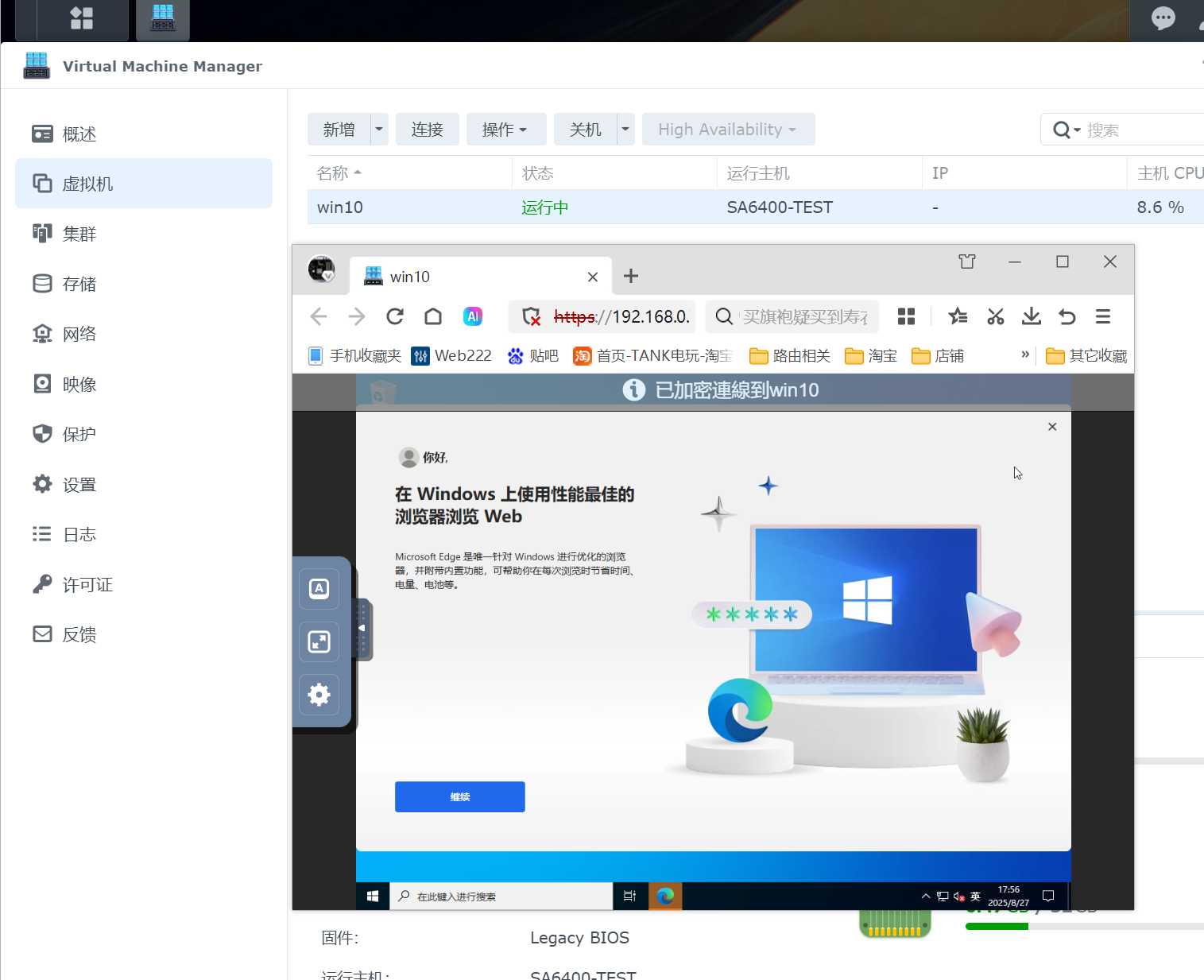This screenshot has height=980, width=1204.
Task: Open the 路由相关 bookmark folder
Action: [x=790, y=355]
